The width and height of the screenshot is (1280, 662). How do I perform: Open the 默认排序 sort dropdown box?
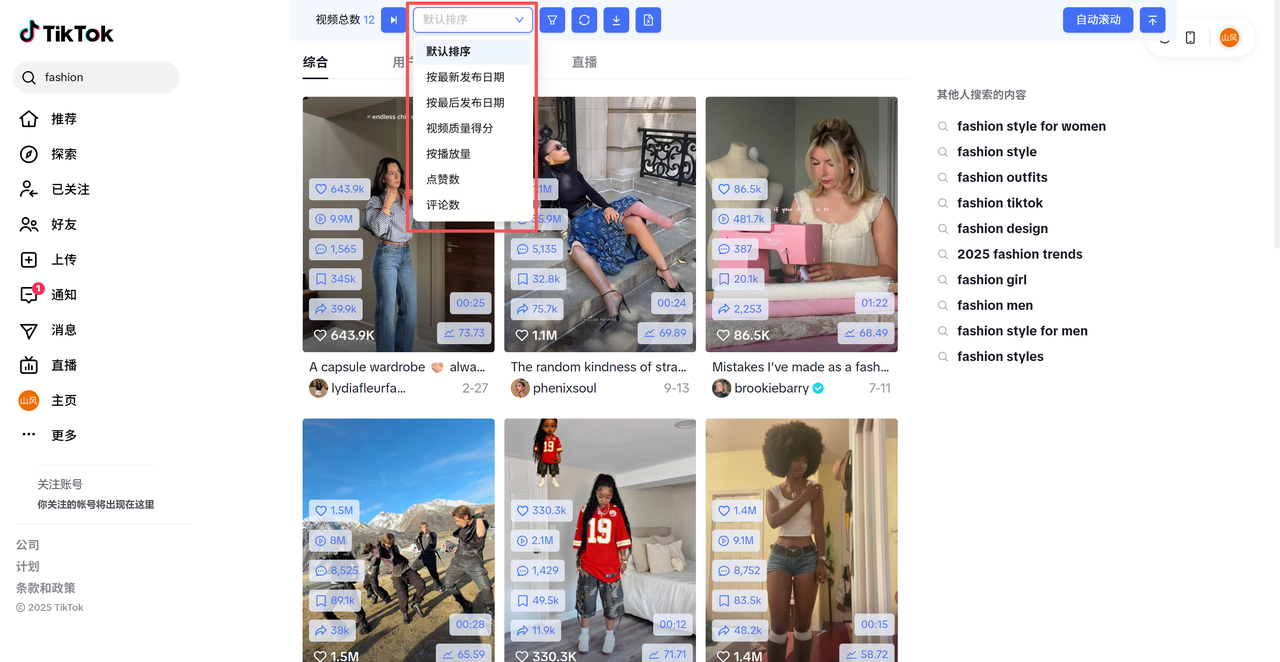pyautogui.click(x=472, y=20)
